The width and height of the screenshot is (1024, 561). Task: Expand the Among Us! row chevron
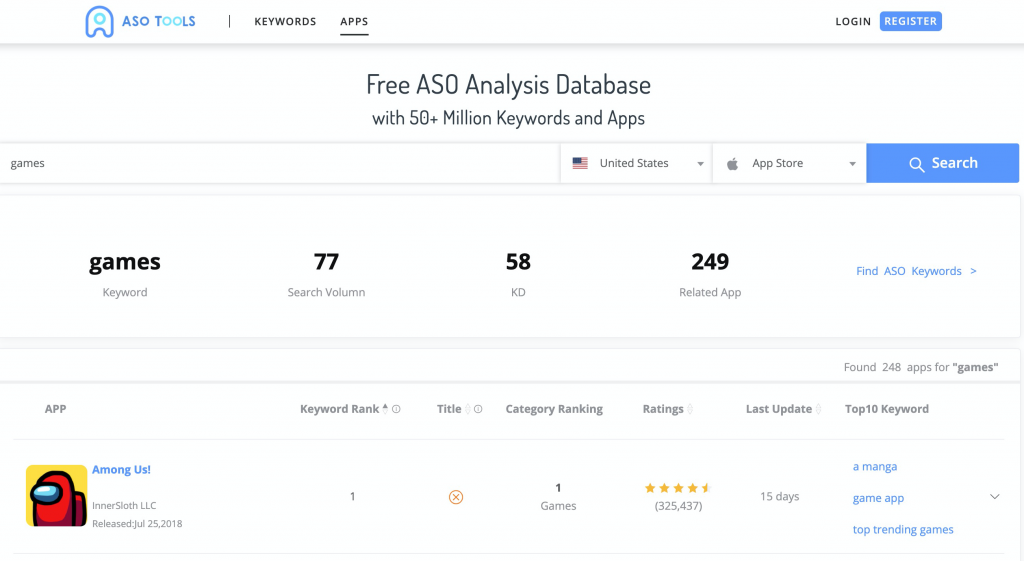994,497
